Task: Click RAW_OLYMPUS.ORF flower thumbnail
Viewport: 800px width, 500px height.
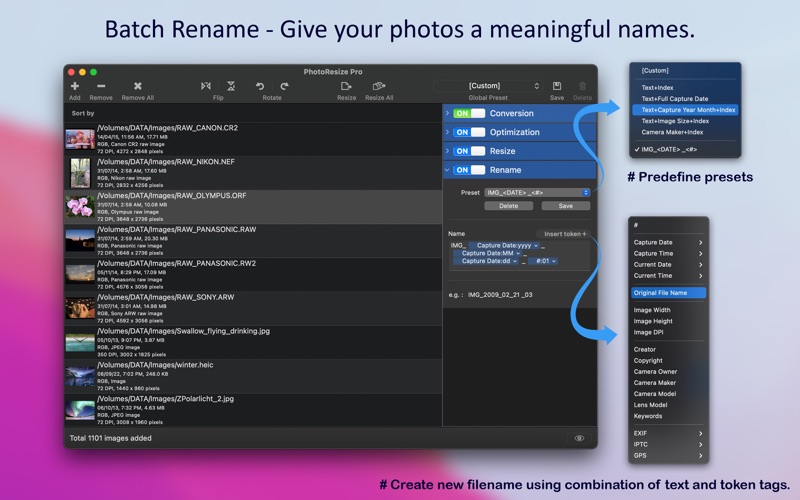Action: [80, 207]
